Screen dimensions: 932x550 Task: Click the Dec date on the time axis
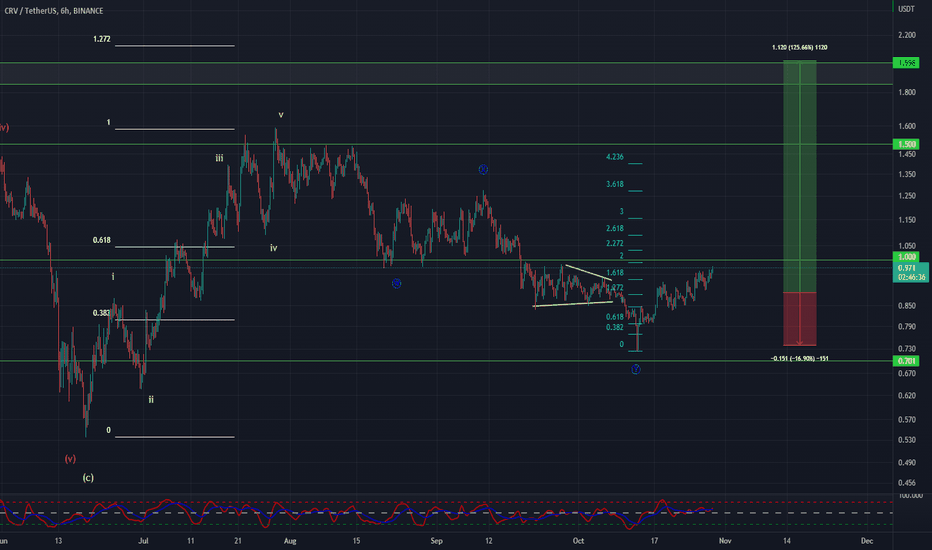[867, 540]
